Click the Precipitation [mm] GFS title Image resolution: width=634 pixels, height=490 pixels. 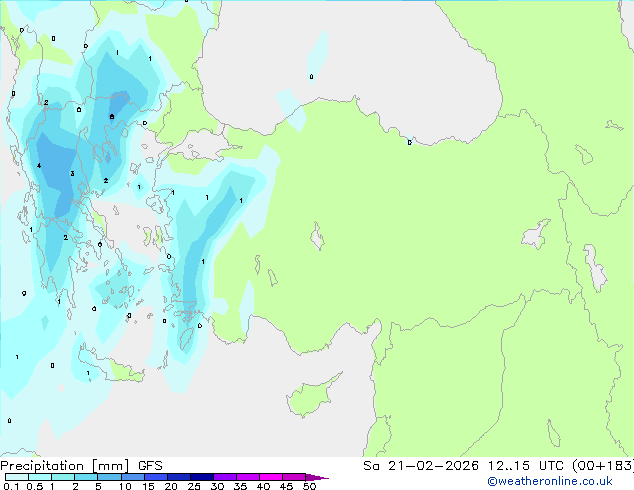coord(81,466)
